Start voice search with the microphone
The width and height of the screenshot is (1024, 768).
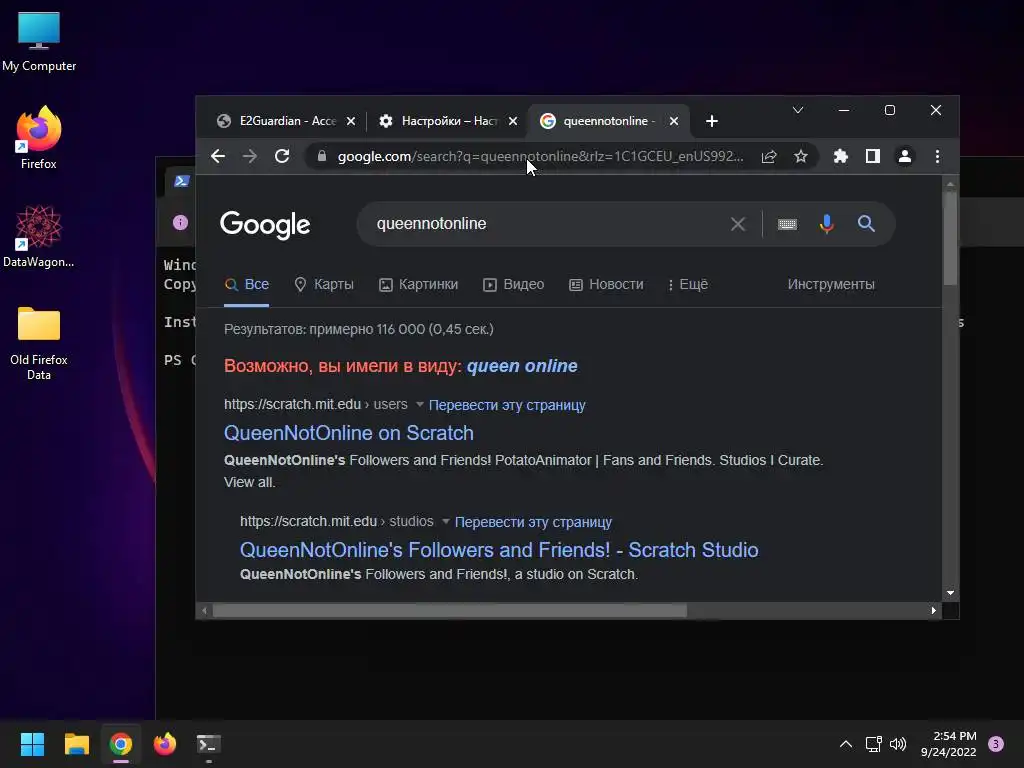(x=826, y=224)
